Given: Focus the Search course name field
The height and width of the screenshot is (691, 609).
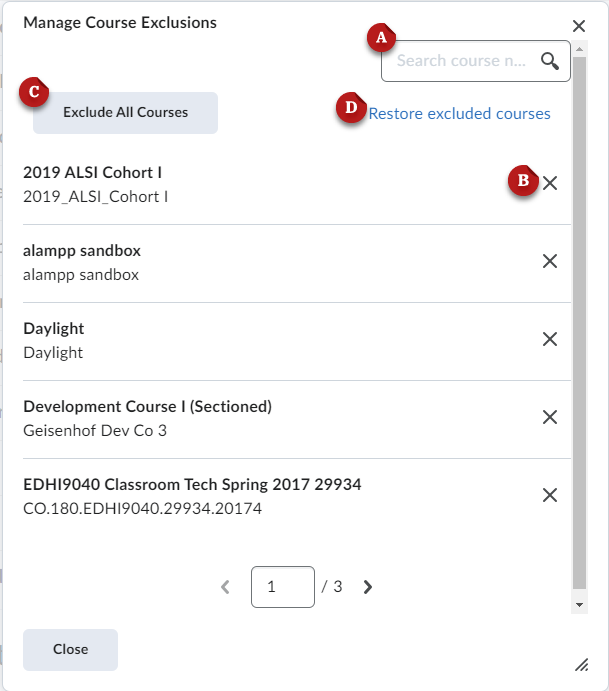Looking at the screenshot, I should point(460,61).
